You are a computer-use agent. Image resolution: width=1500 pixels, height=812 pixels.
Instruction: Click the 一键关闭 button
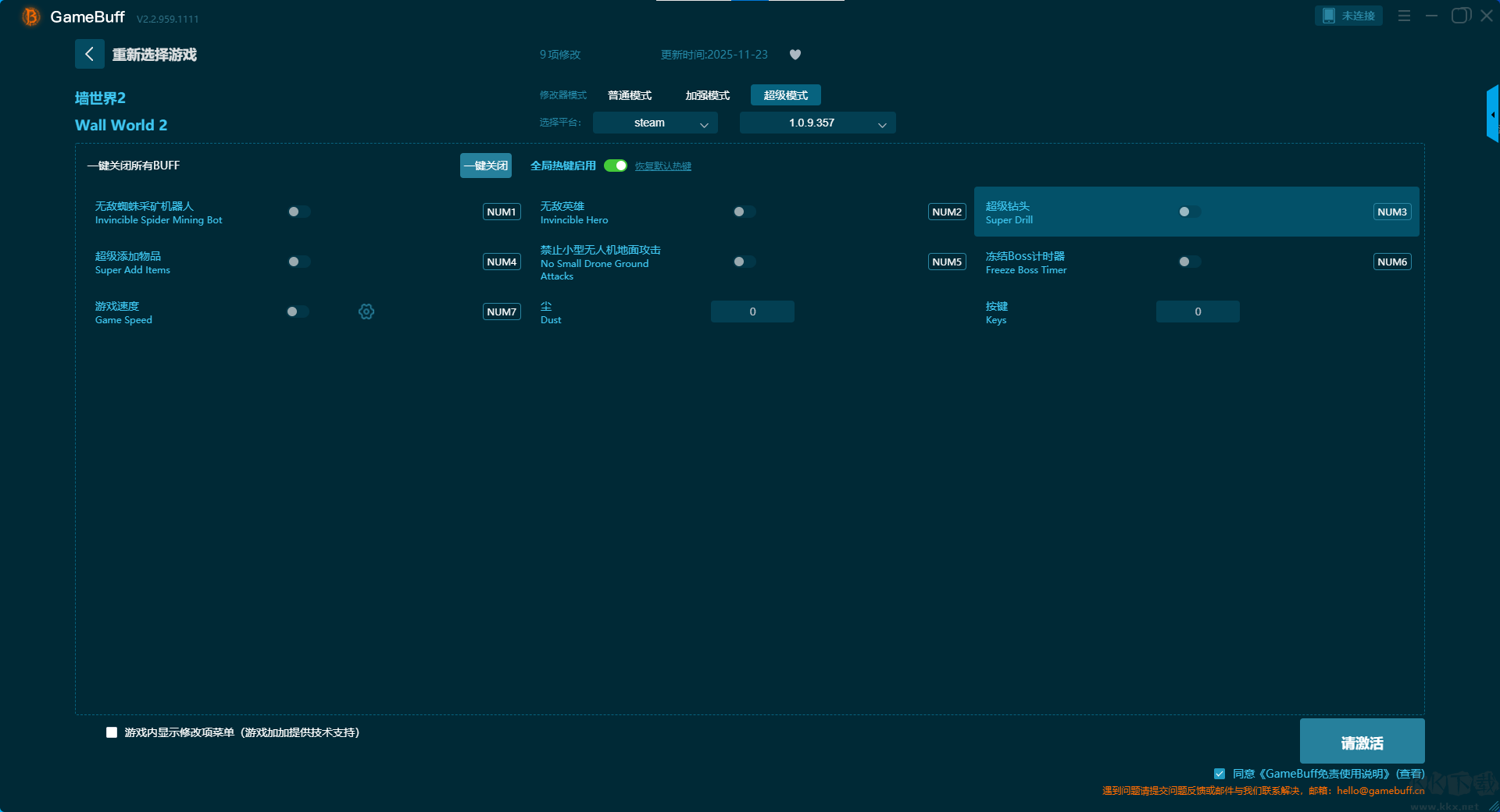pyautogui.click(x=485, y=166)
